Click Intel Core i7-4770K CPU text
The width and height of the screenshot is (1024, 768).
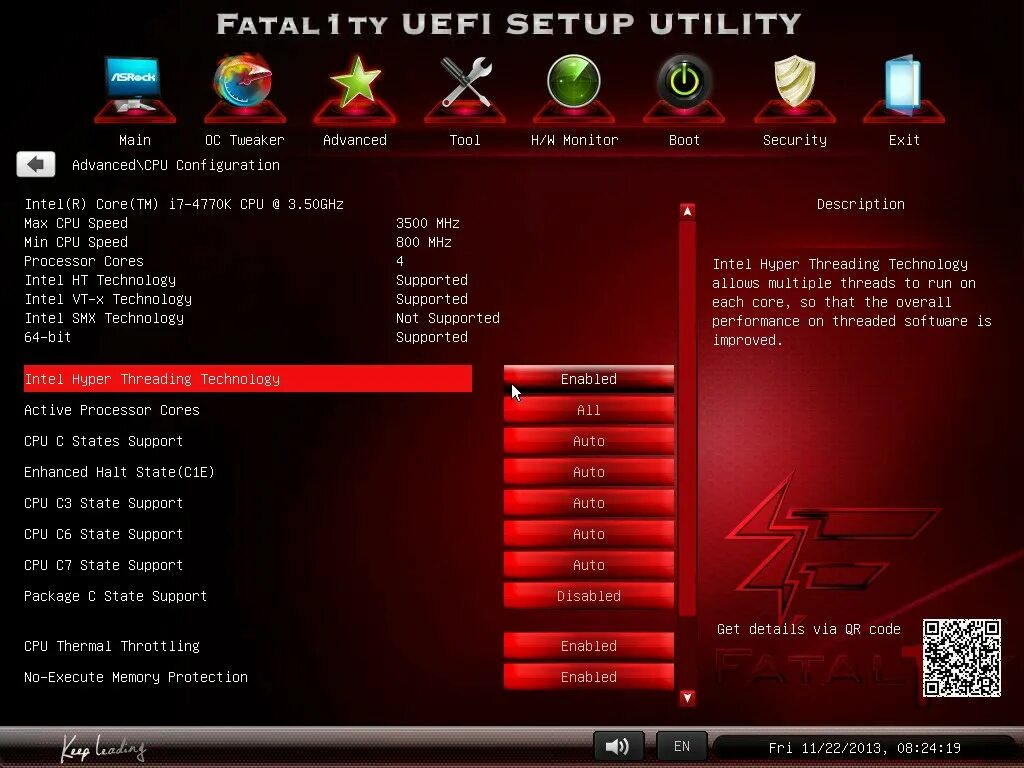[184, 204]
